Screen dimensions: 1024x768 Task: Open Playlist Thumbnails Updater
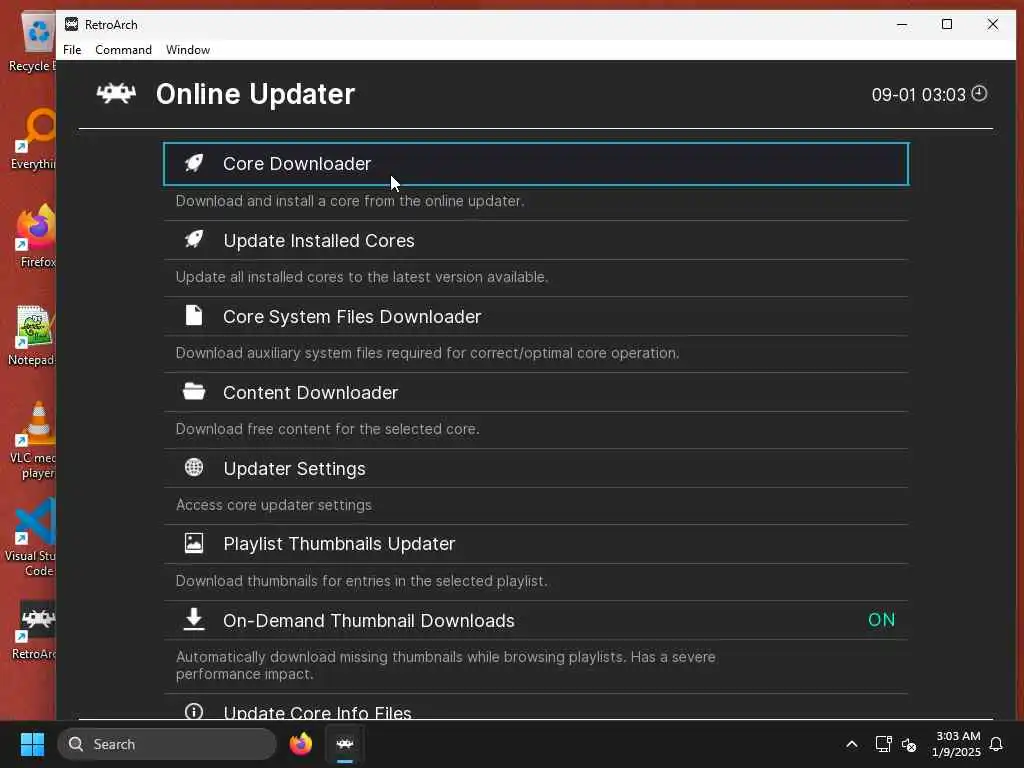536,544
